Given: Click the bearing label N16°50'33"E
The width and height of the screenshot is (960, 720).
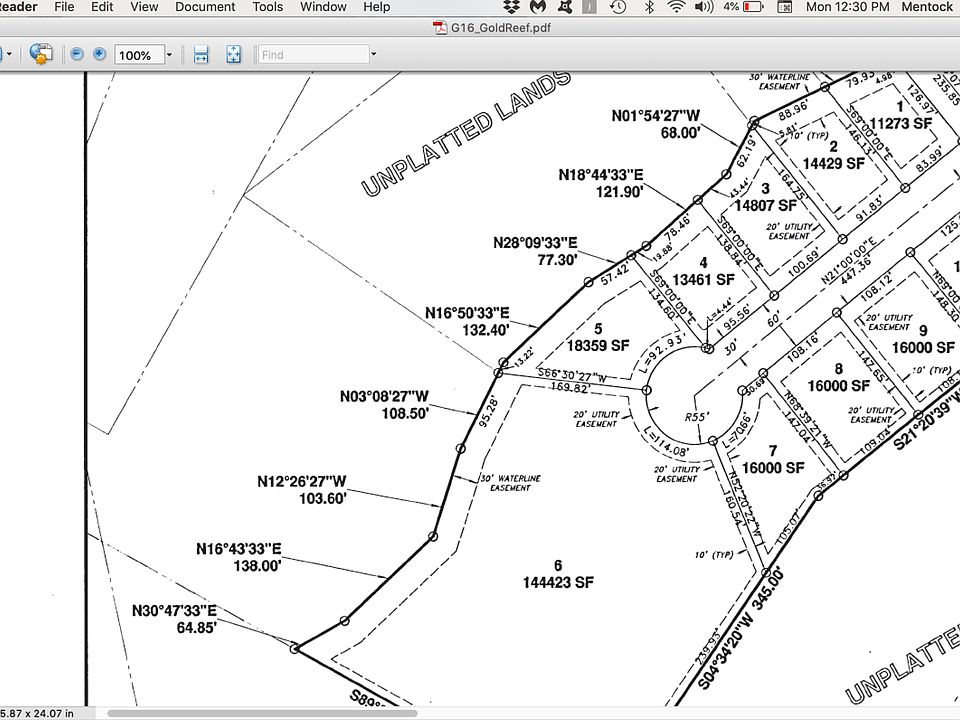Looking at the screenshot, I should 467,313.
